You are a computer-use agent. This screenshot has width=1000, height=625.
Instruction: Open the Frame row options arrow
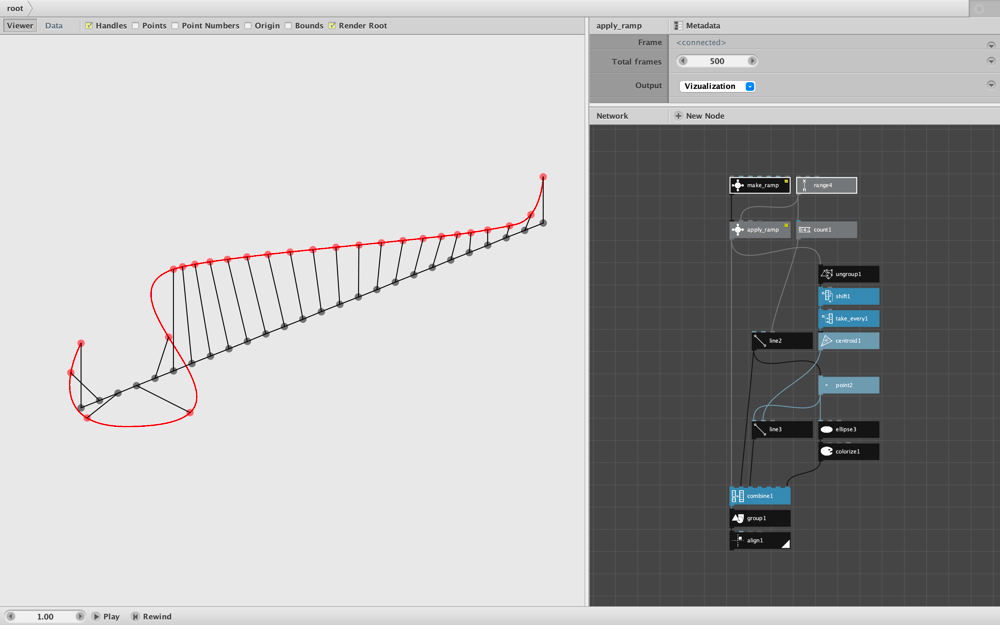(x=990, y=45)
